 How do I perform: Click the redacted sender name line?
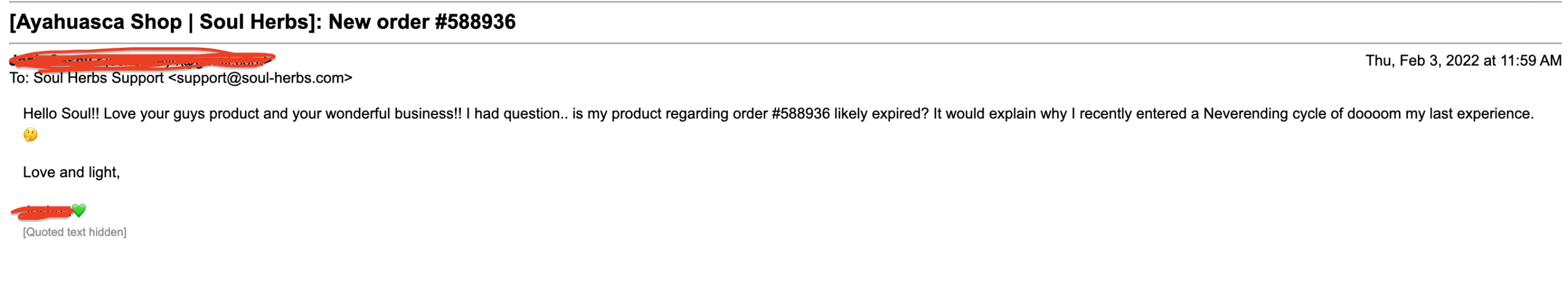[141, 60]
